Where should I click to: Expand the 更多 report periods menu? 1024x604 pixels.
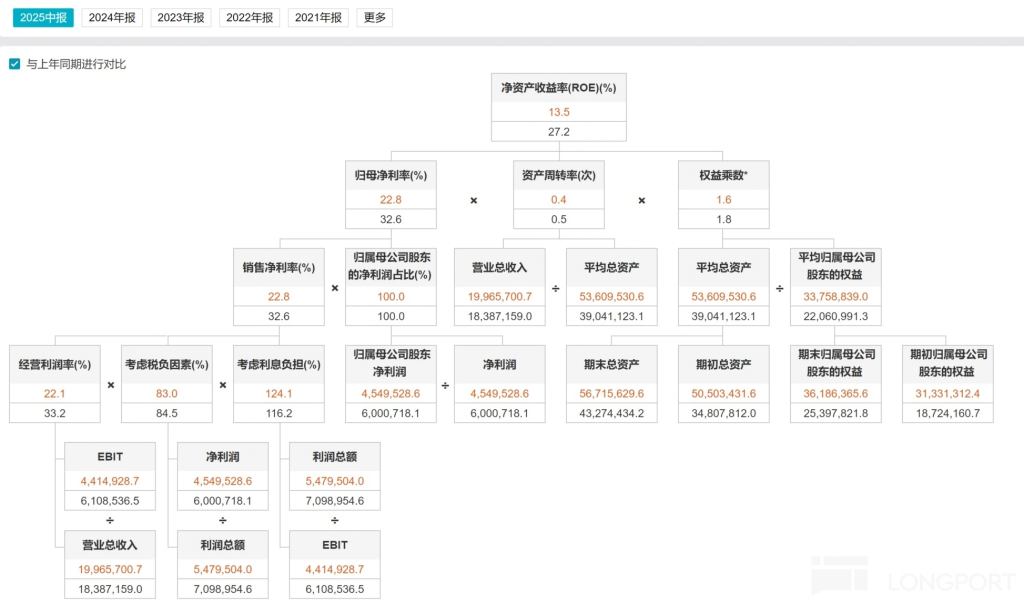pos(374,18)
